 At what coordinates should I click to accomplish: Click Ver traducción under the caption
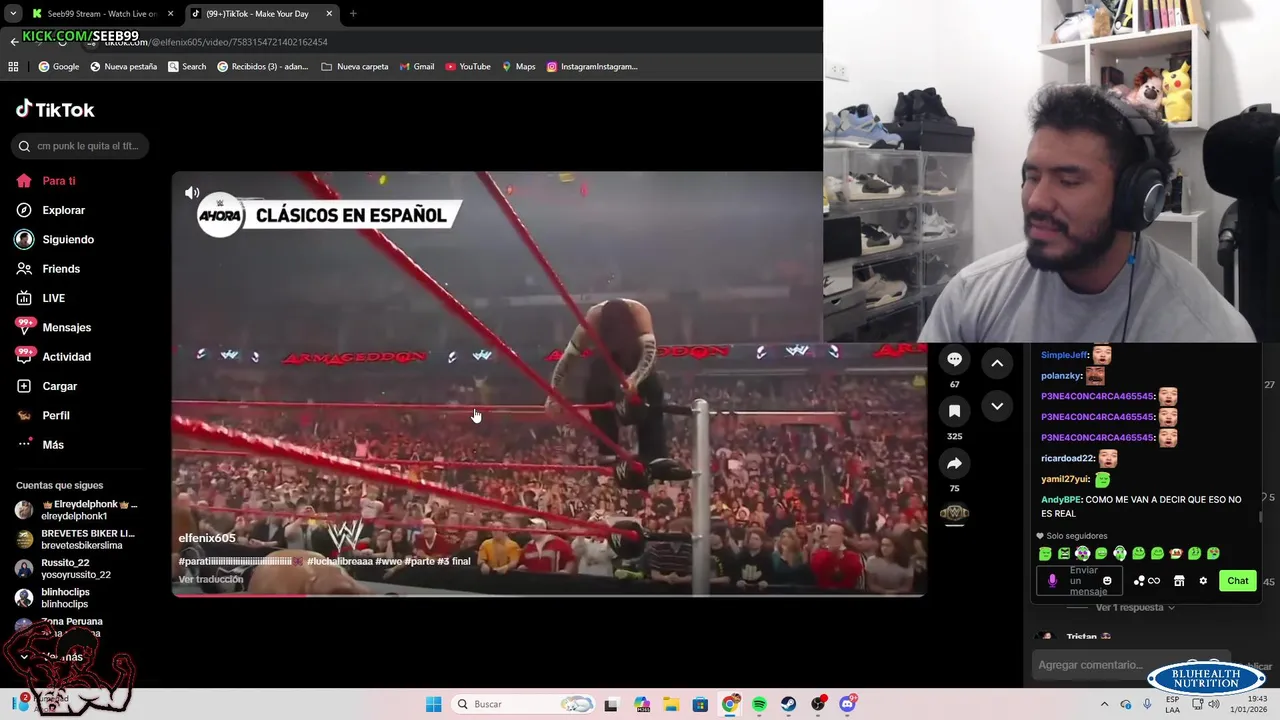[x=211, y=579]
